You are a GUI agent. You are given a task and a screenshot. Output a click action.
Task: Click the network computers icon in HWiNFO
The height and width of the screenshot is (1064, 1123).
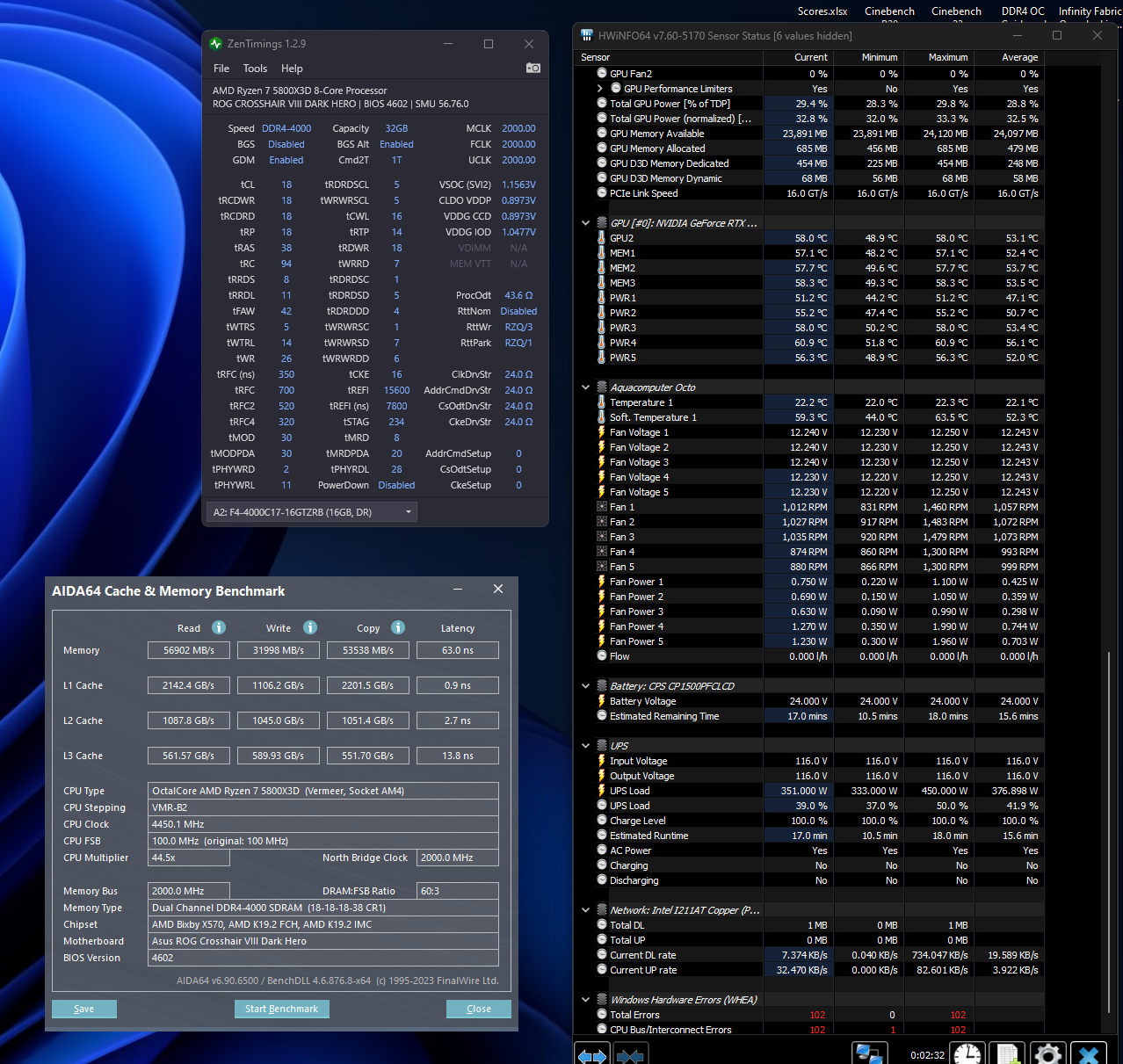point(869,1053)
